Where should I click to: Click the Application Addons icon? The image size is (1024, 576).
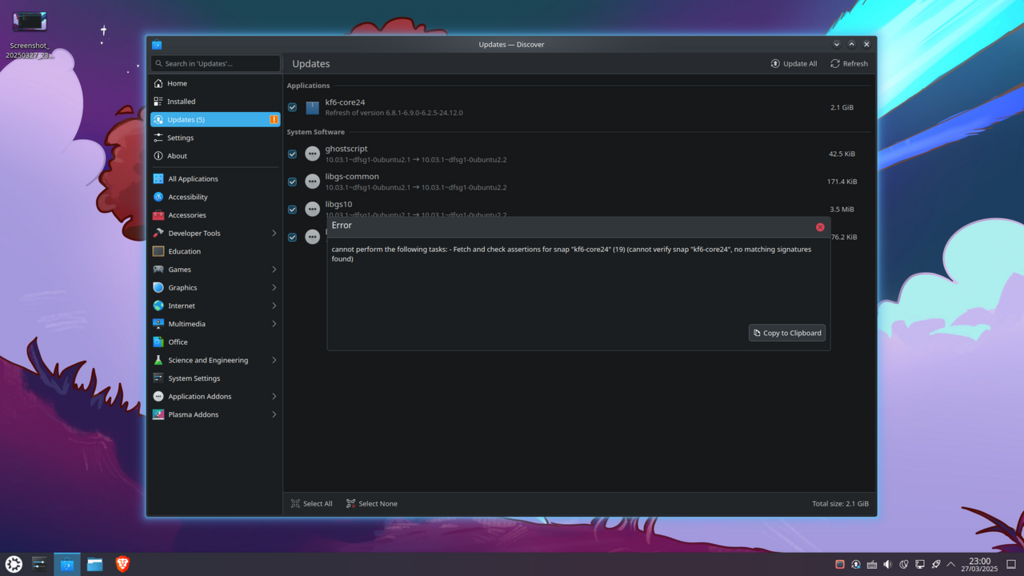coord(158,396)
